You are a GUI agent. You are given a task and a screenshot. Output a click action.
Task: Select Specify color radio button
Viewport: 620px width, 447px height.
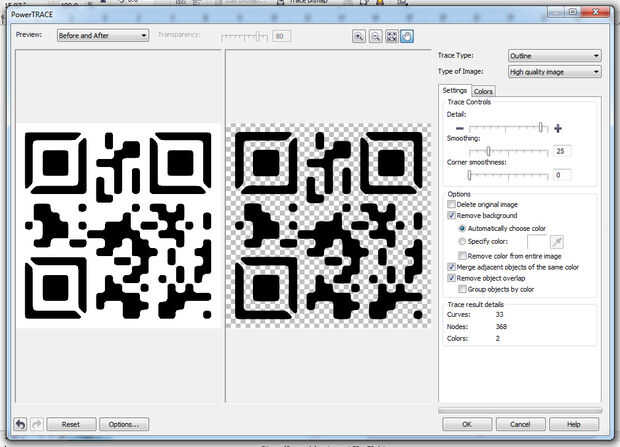[462, 241]
